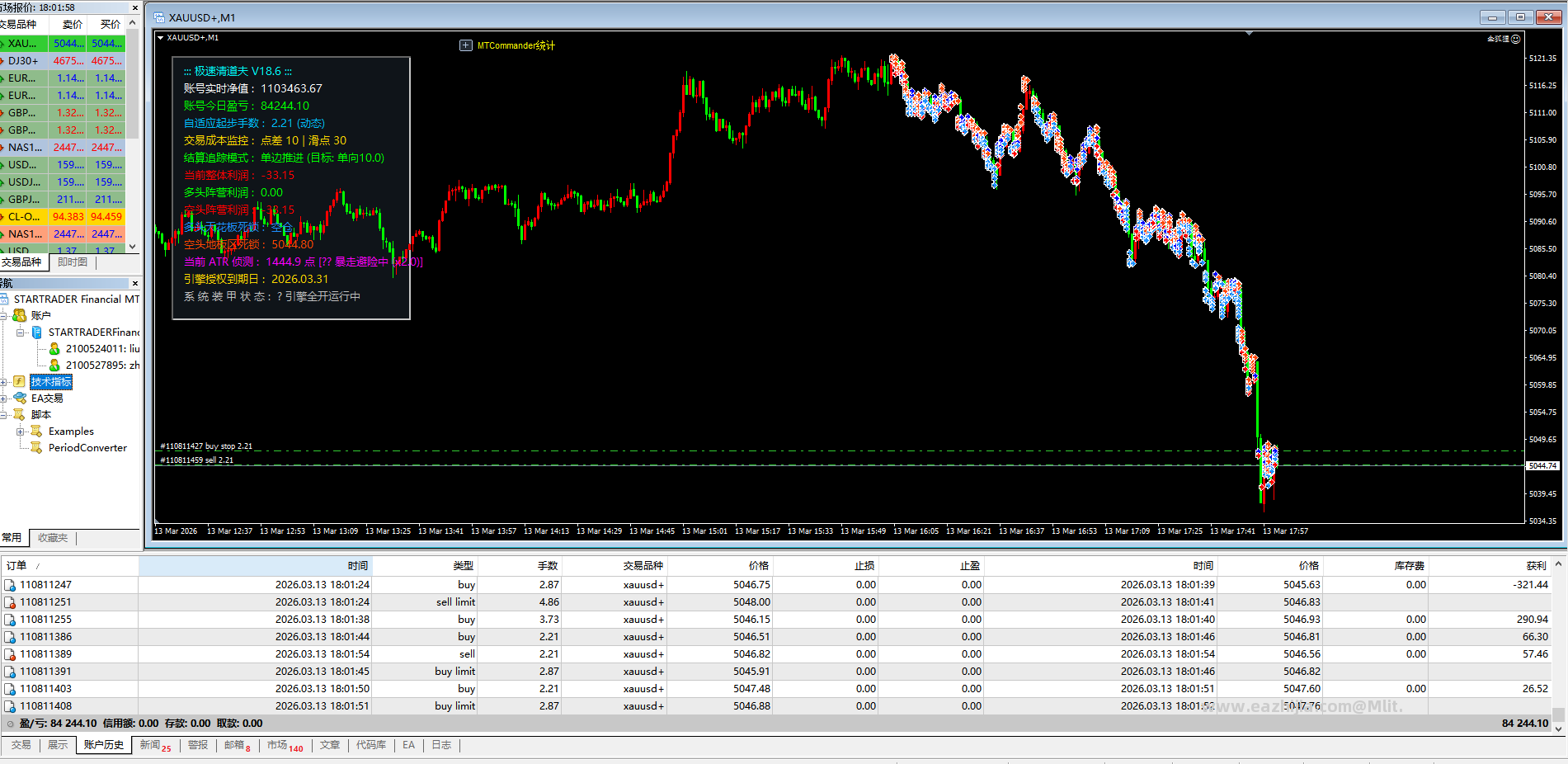
Task: Switch to the 收藏夹 favorites tab
Action: [x=53, y=538]
